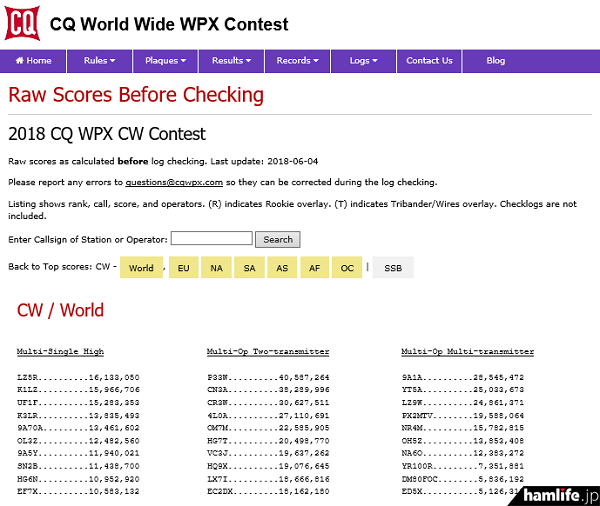The height and width of the screenshot is (506, 600).
Task: Open the Plaques dropdown menu
Action: (x=166, y=61)
